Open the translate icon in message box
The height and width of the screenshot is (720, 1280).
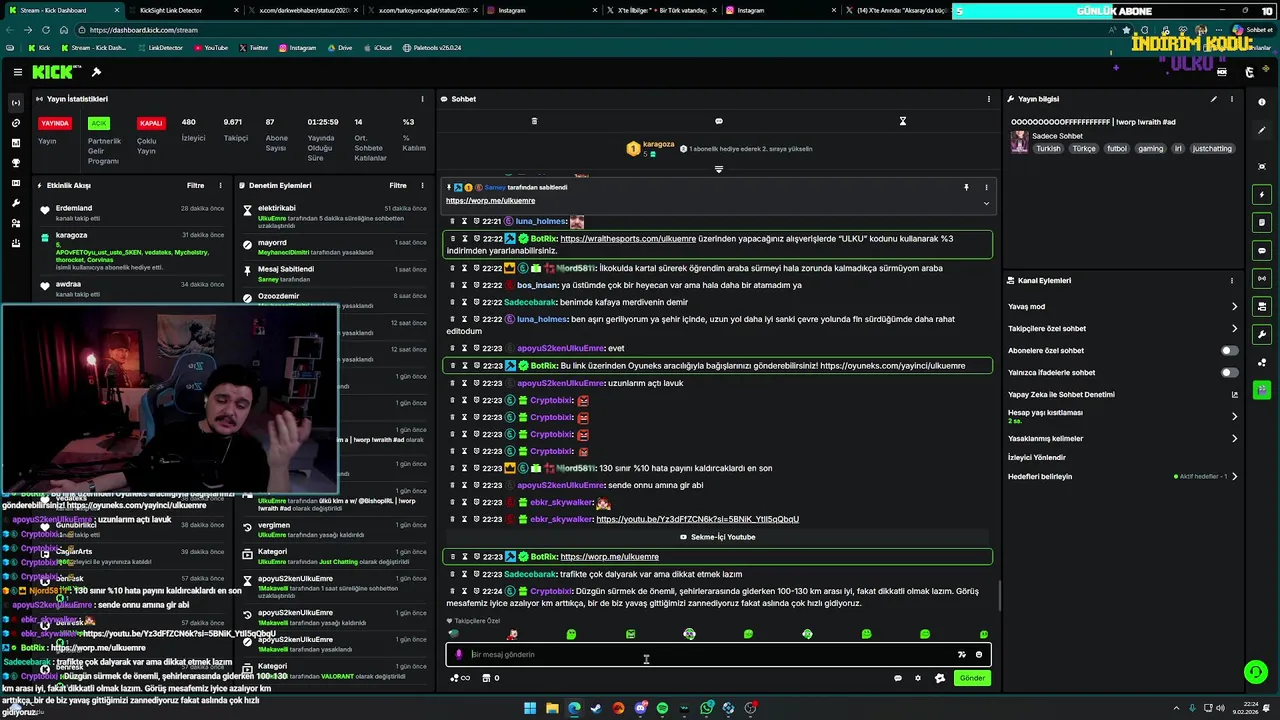coord(961,654)
